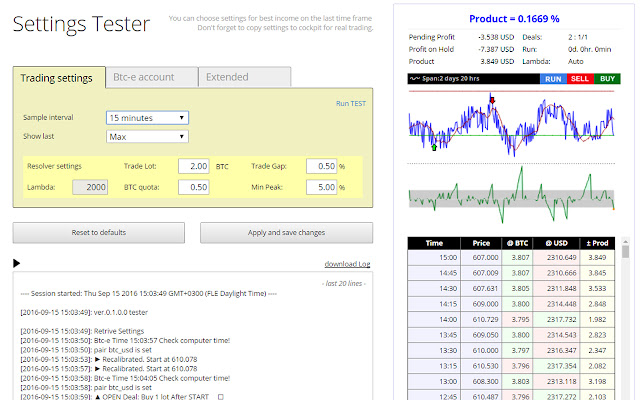640x400 pixels.
Task: Click the wave icon beside Span label
Action: (x=415, y=78)
